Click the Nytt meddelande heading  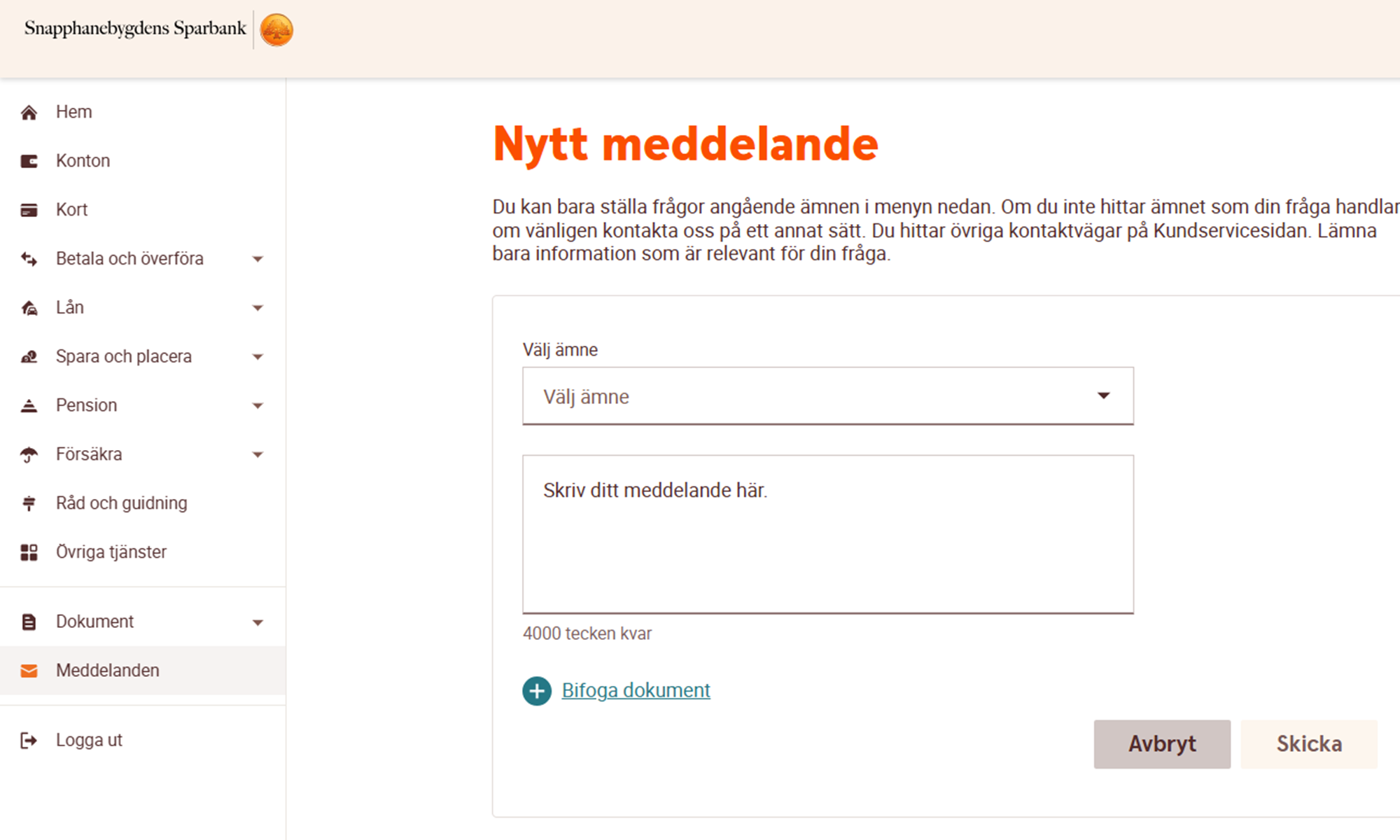pyautogui.click(x=685, y=144)
